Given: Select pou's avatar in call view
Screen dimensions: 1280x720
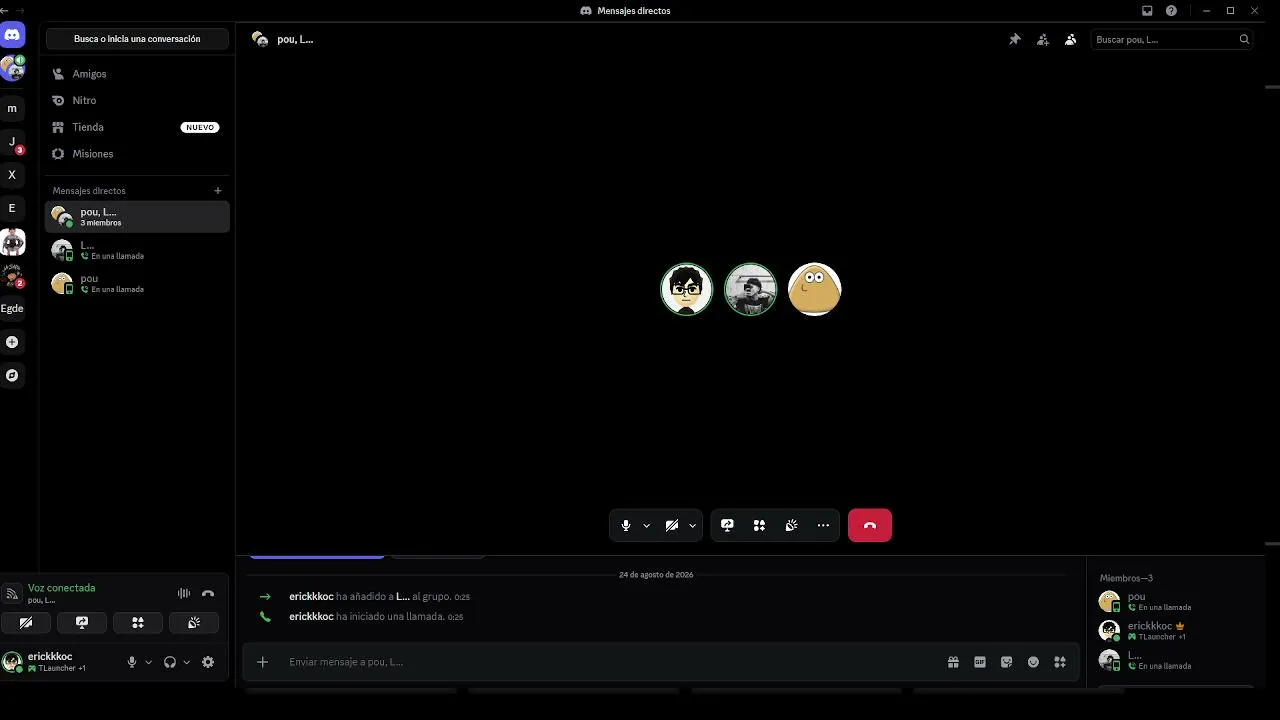Looking at the screenshot, I should tap(814, 289).
